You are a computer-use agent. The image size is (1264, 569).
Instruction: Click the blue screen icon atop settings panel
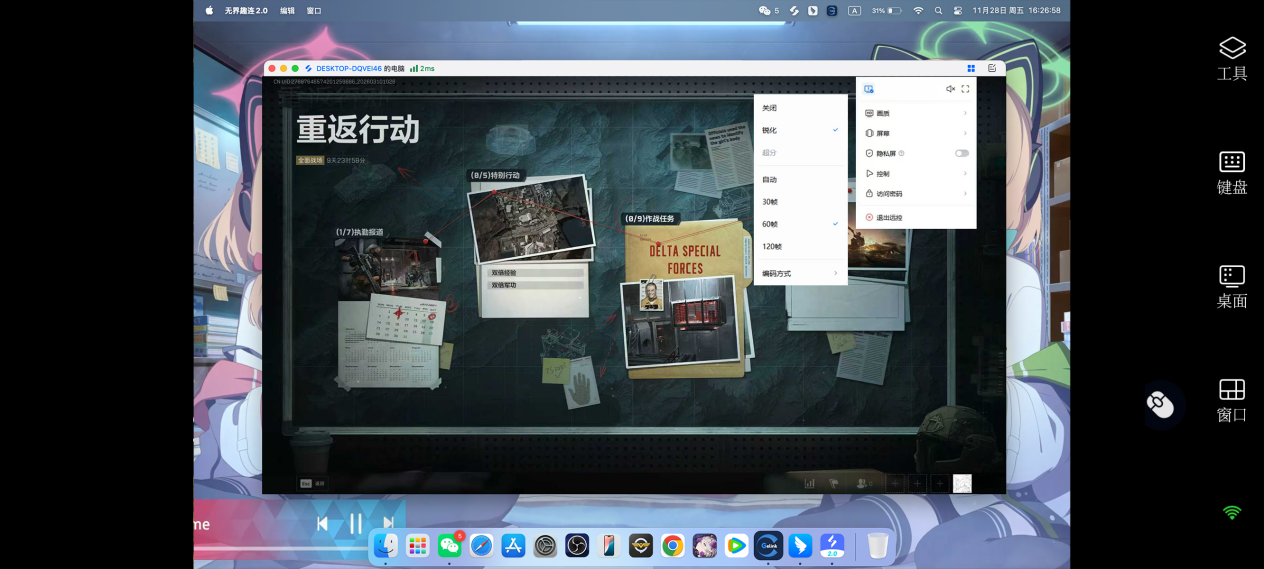pyautogui.click(x=869, y=89)
